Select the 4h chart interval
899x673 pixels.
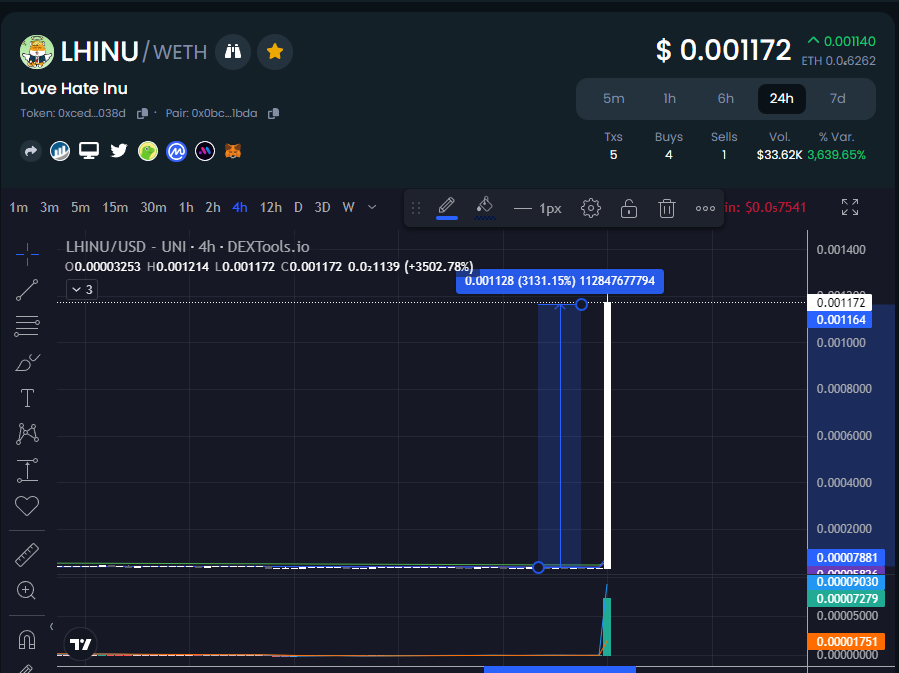click(x=240, y=208)
